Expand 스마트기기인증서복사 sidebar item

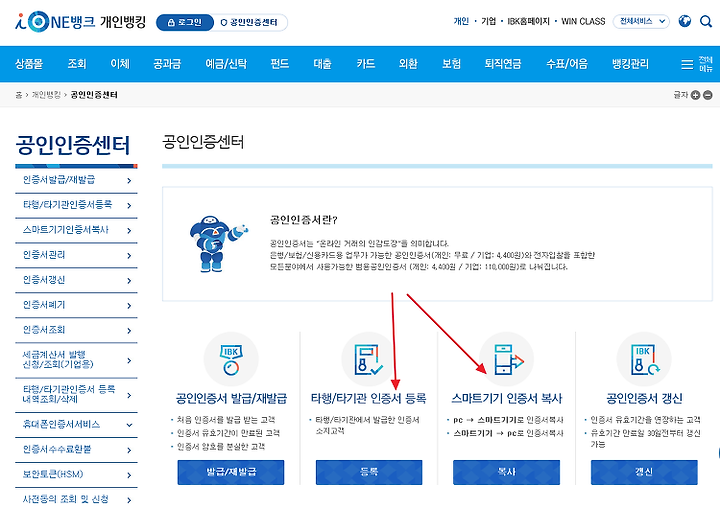[x=76, y=230]
